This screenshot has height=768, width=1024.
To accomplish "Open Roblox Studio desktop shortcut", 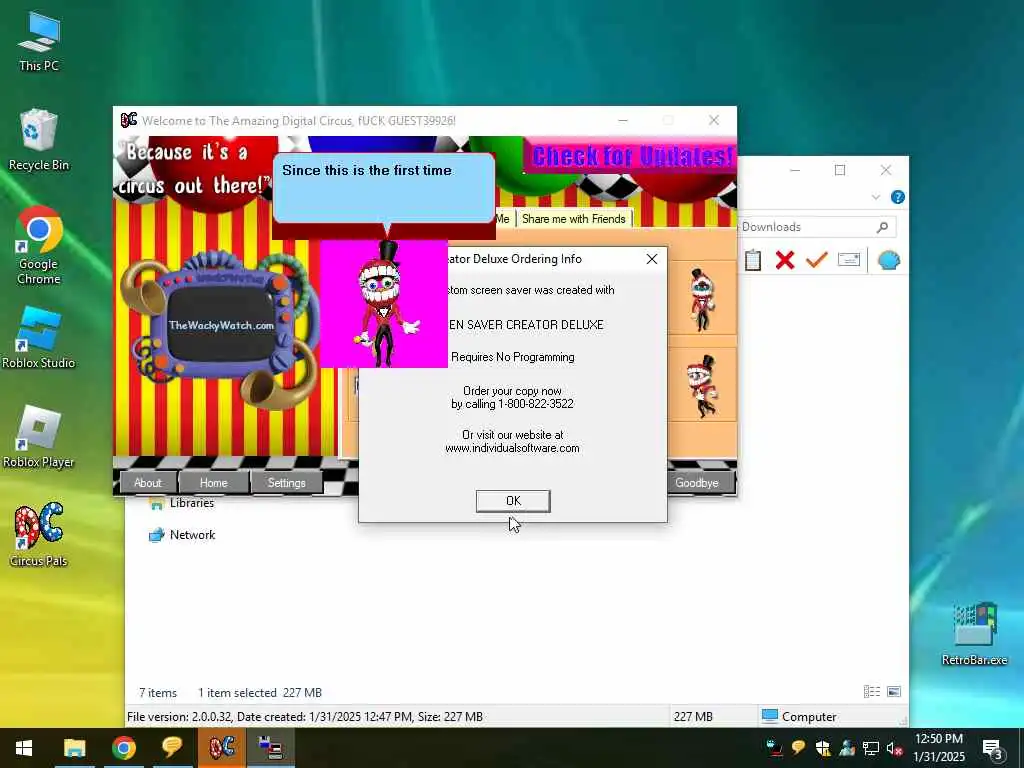I will coord(39,338).
